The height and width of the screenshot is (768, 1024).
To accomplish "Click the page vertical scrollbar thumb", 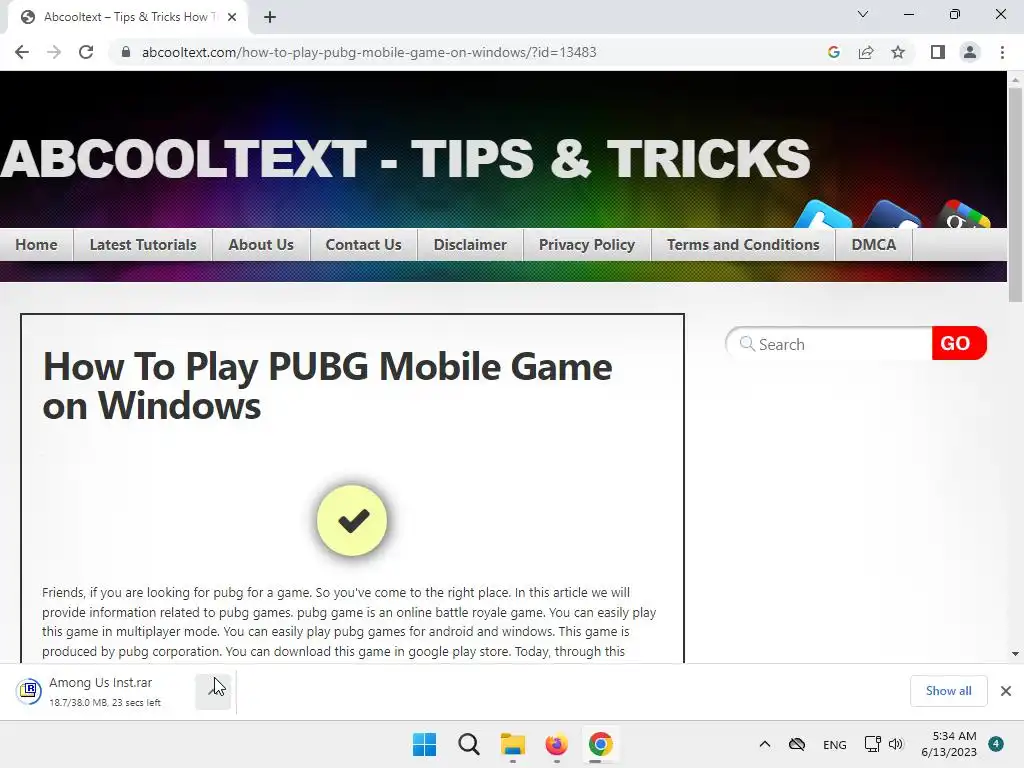I will click(1015, 193).
